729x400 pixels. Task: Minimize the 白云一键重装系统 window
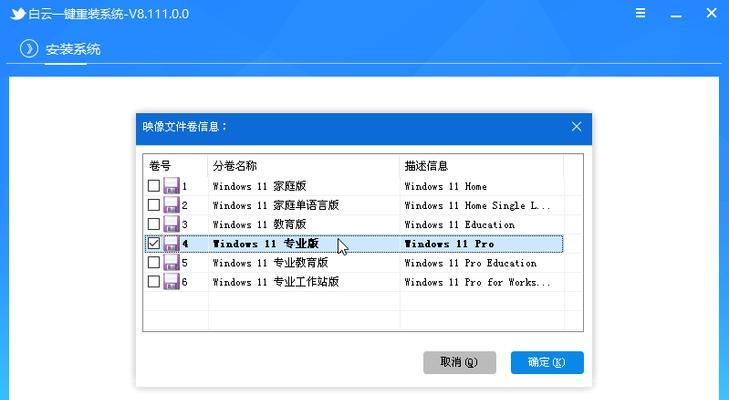point(676,16)
